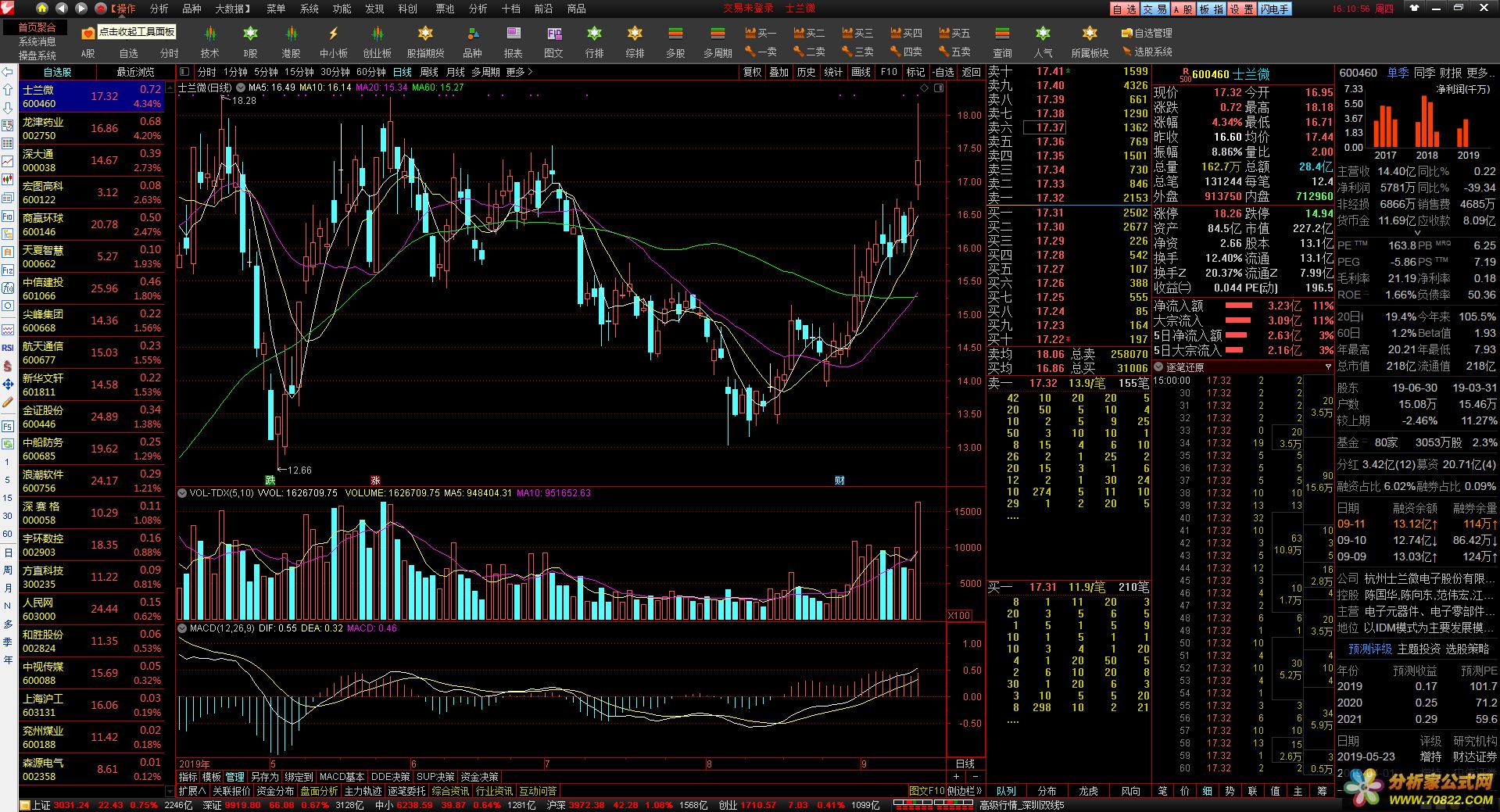Image resolution: width=1500 pixels, height=812 pixels.
Task: Open 选股系统 stock picker
Action: coord(1146,52)
